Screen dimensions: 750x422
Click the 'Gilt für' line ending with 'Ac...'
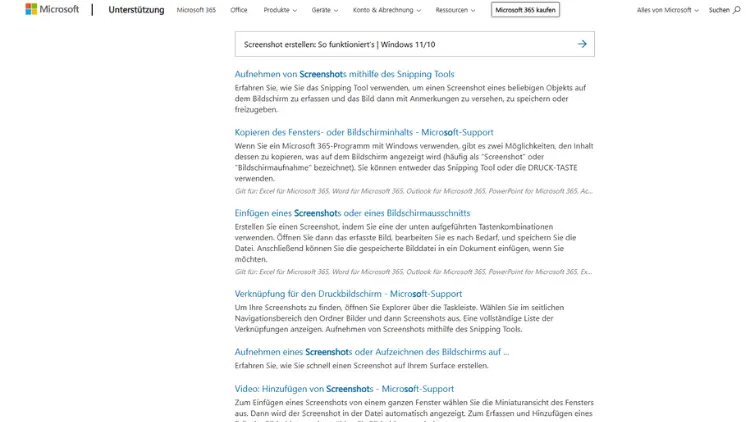pyautogui.click(x=413, y=191)
